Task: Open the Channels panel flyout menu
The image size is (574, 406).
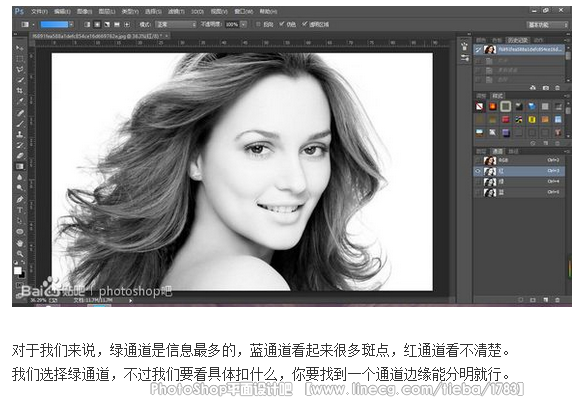Action: [x=566, y=151]
